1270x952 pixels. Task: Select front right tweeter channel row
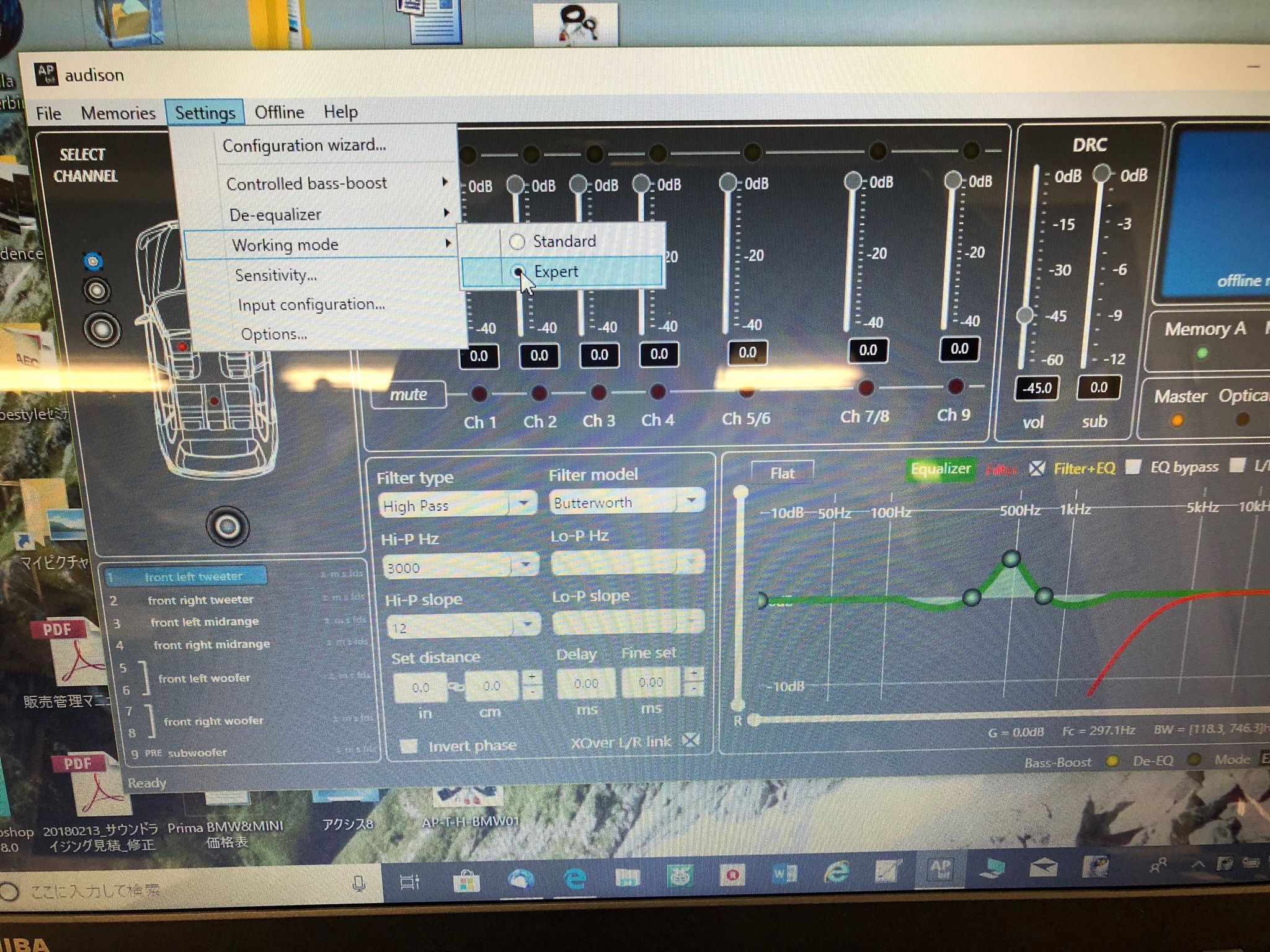coord(200,599)
